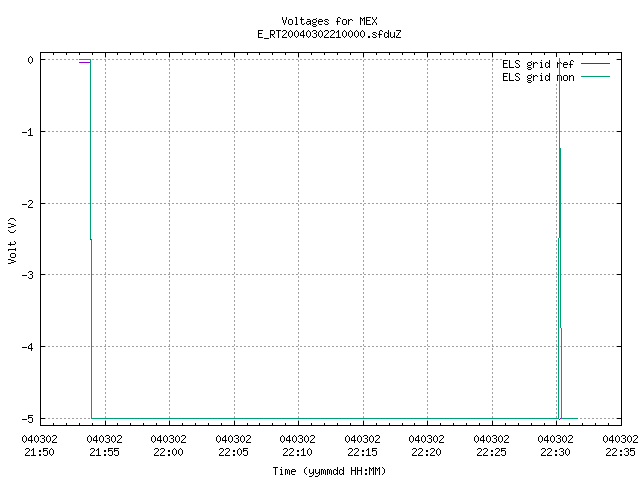The image size is (640, 480).
Task: Click the 'Voltages for MEX' chart title
Action: pyautogui.click(x=329, y=21)
